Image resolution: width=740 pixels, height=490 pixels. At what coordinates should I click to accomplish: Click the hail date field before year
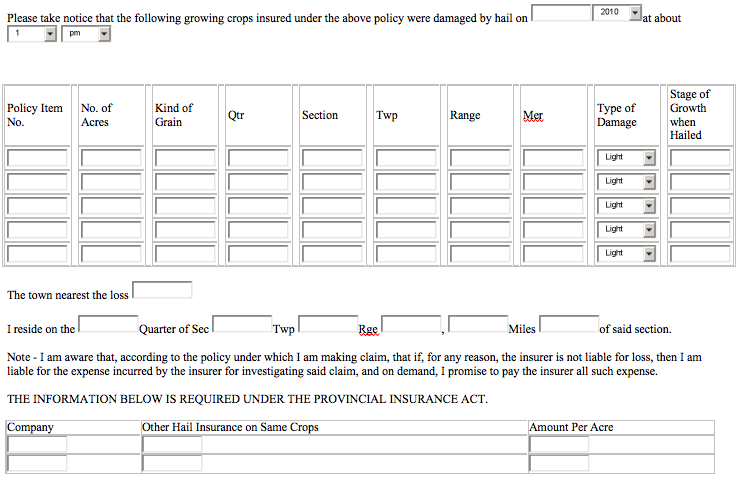(x=561, y=13)
